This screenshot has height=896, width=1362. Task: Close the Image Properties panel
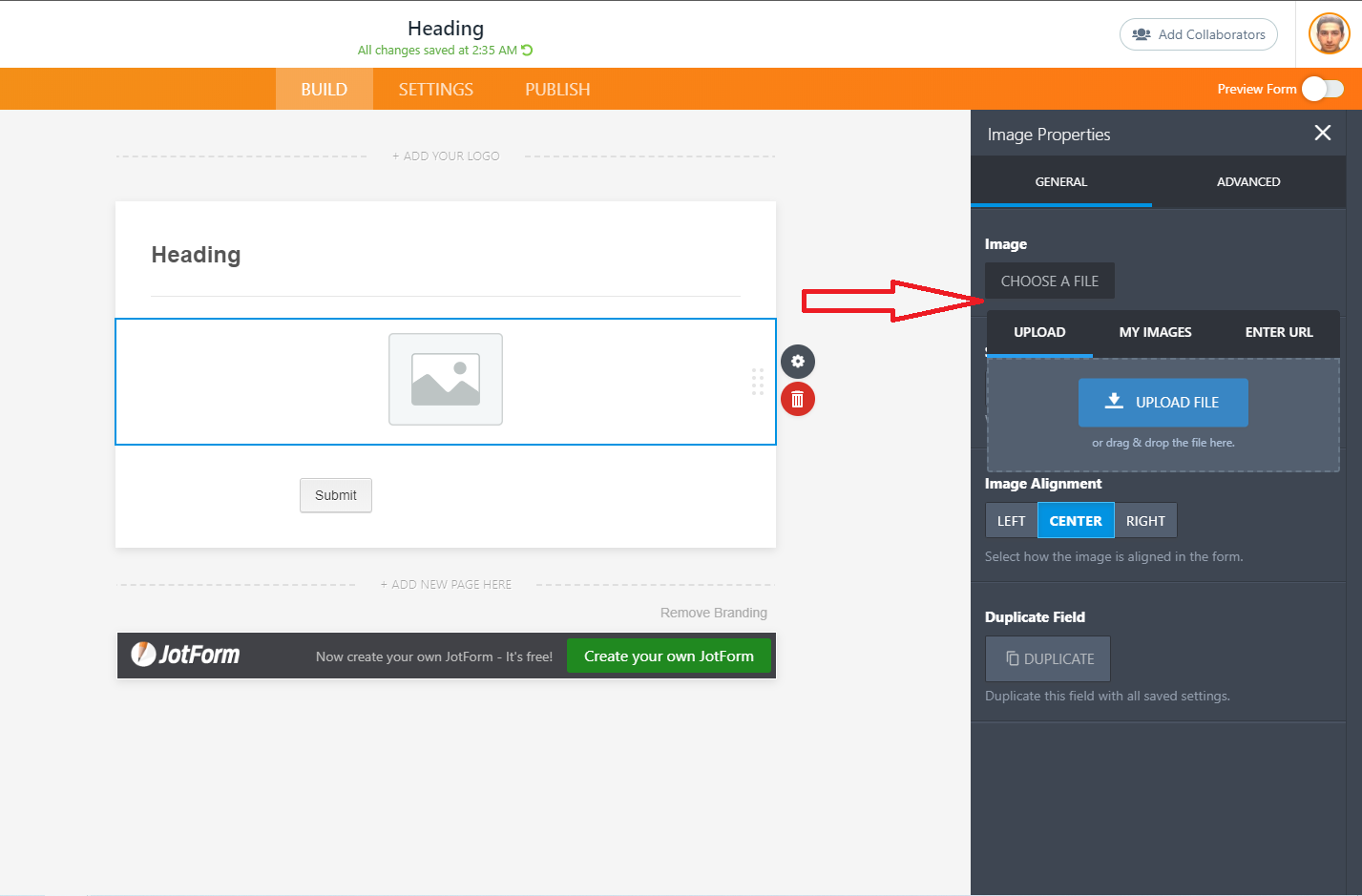click(x=1322, y=134)
